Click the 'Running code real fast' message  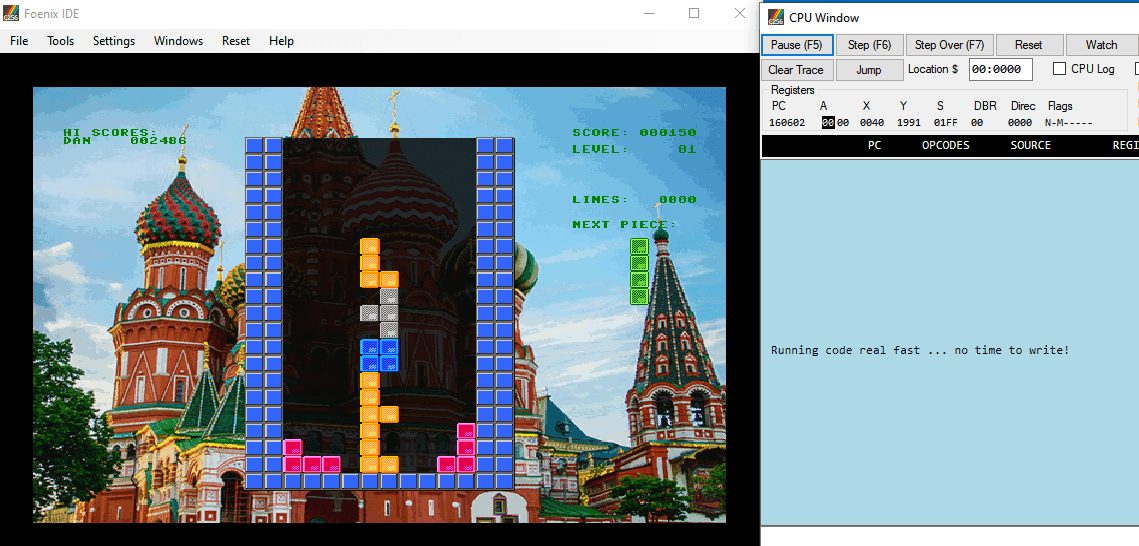(x=920, y=350)
